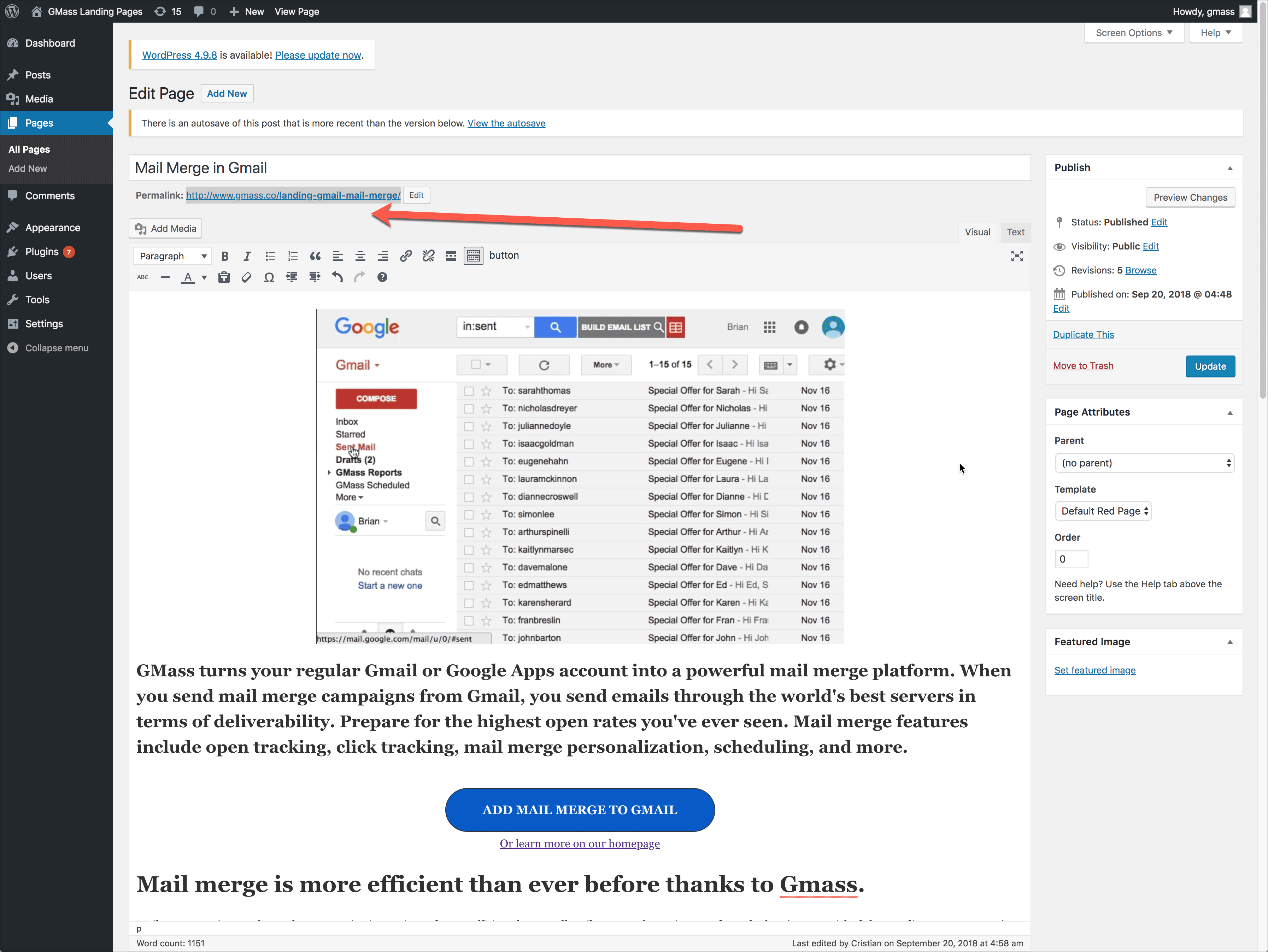Screen dimensions: 1268x952
Task: Click the special character omega icon
Action: [269, 278]
